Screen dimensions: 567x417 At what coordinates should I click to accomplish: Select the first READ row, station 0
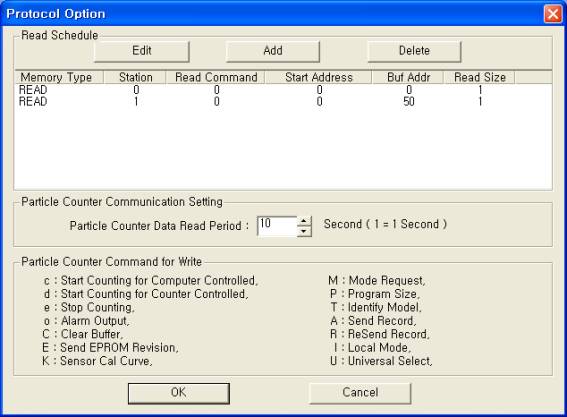pos(283,90)
